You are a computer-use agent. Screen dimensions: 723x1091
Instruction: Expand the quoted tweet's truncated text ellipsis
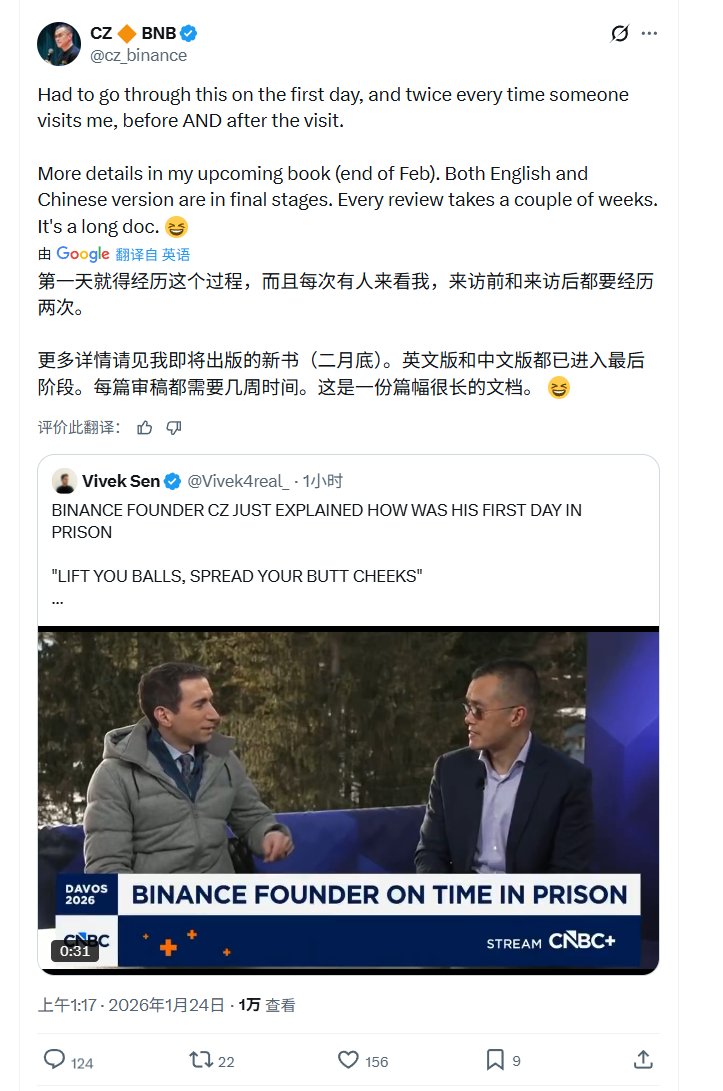[57, 600]
